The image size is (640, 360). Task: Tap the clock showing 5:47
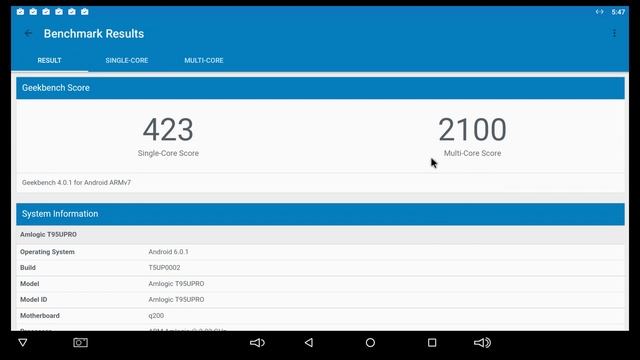618,12
